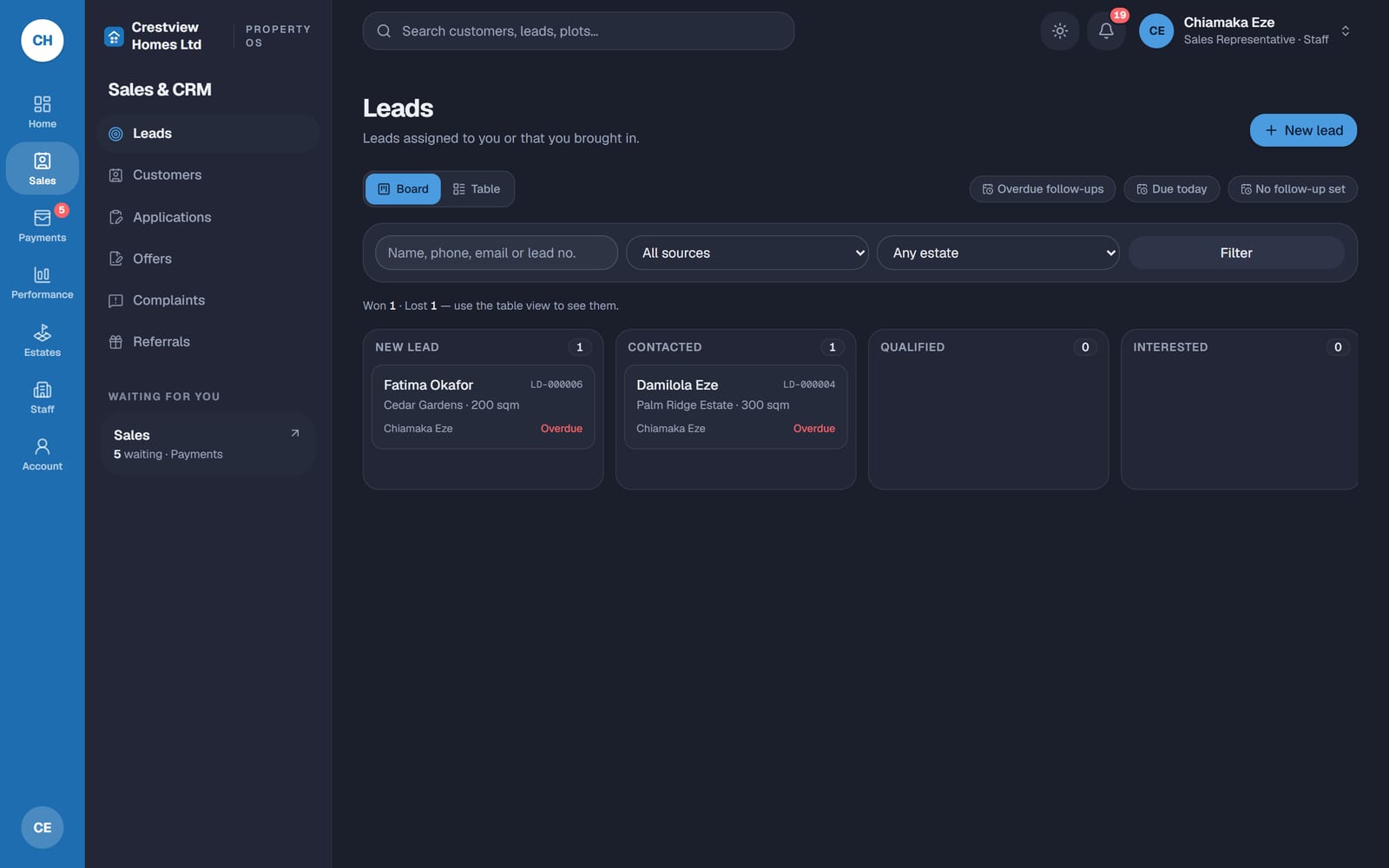Open Home in the left rail

(42, 112)
